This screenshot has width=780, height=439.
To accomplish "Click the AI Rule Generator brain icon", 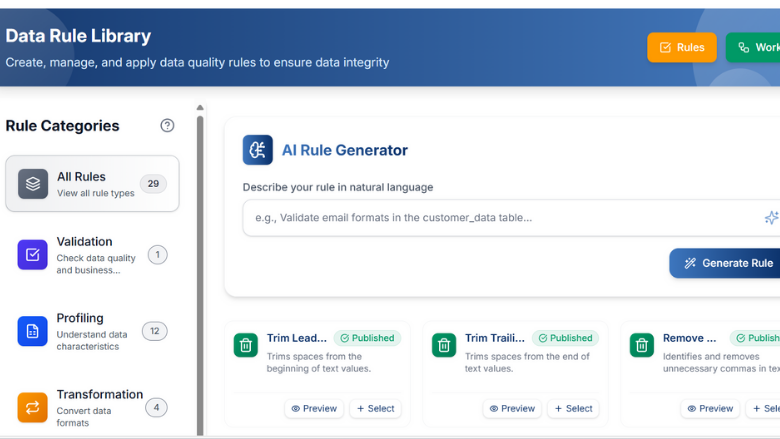I will point(258,150).
